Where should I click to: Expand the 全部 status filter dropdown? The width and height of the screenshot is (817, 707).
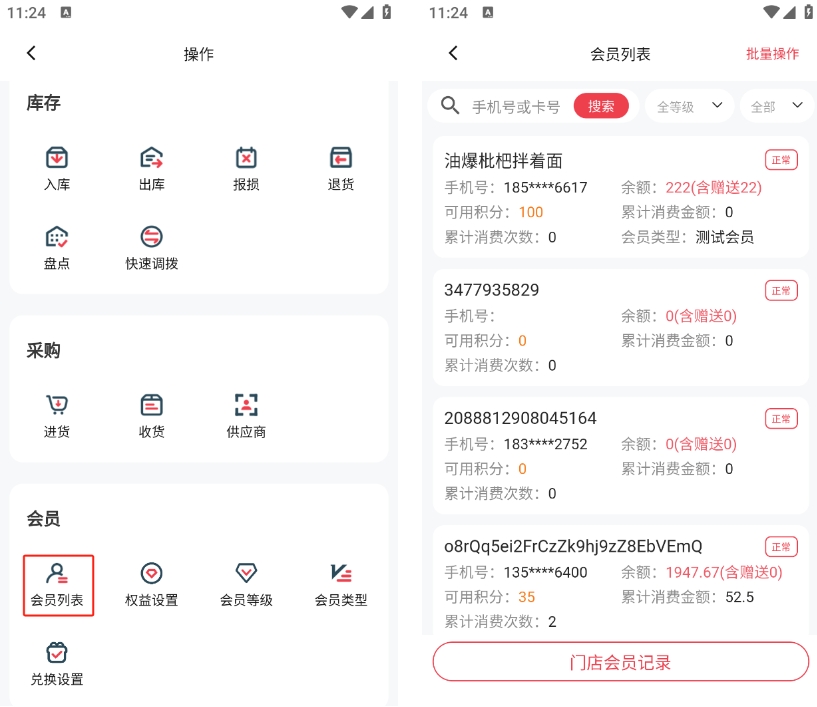(x=776, y=106)
